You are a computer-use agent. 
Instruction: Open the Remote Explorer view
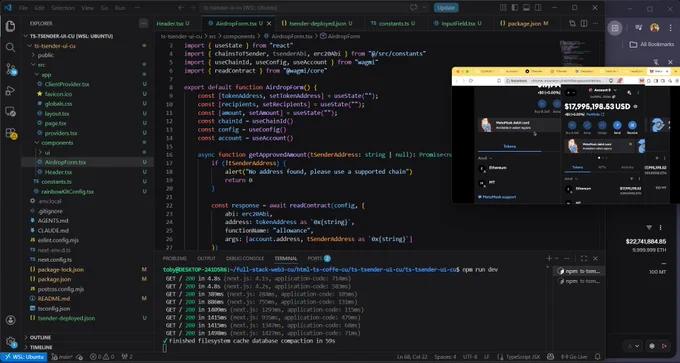[10, 112]
